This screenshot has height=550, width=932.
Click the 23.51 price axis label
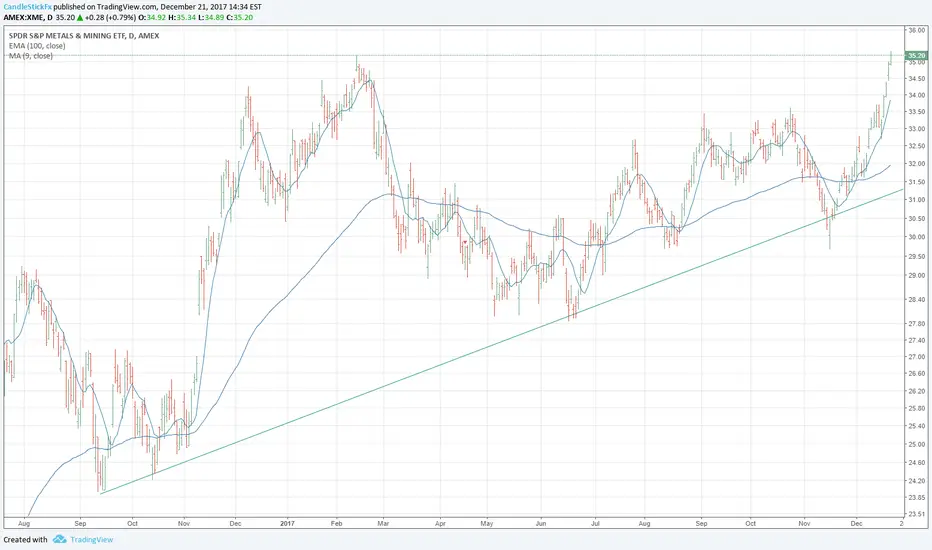[916, 514]
